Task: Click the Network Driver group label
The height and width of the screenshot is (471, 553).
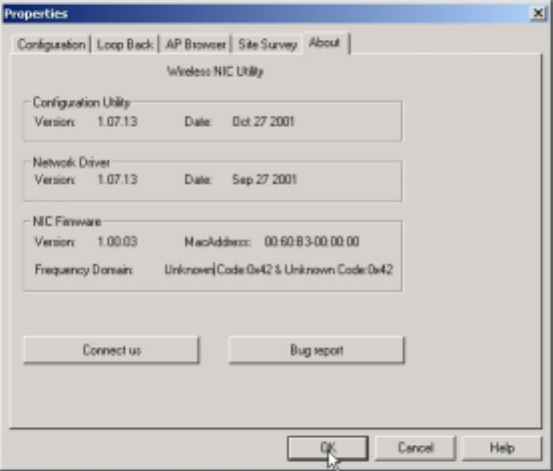Action: tap(71, 163)
